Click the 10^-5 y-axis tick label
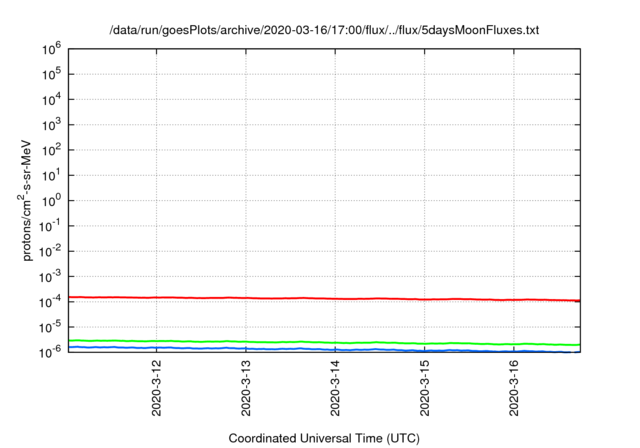This screenshot has width=640, height=448. pos(50,327)
